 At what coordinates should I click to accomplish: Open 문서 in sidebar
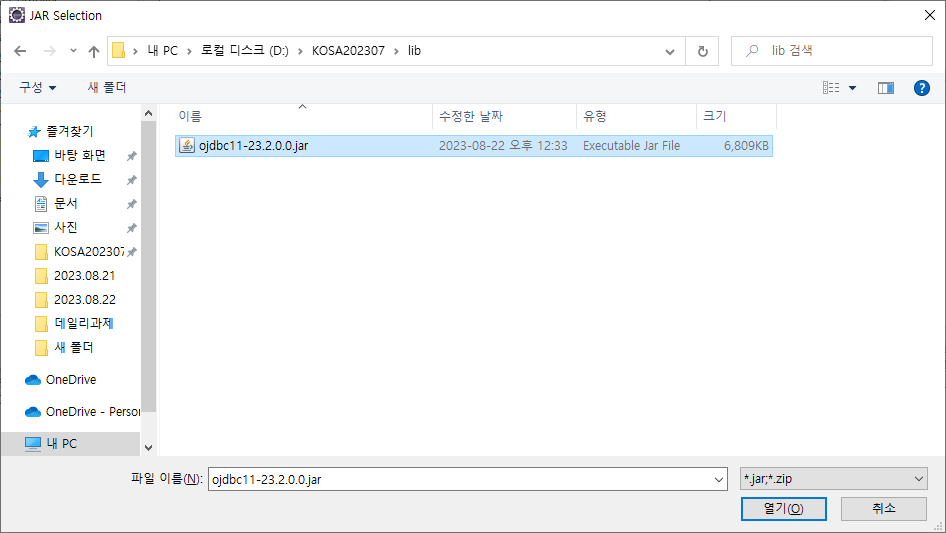(66, 203)
